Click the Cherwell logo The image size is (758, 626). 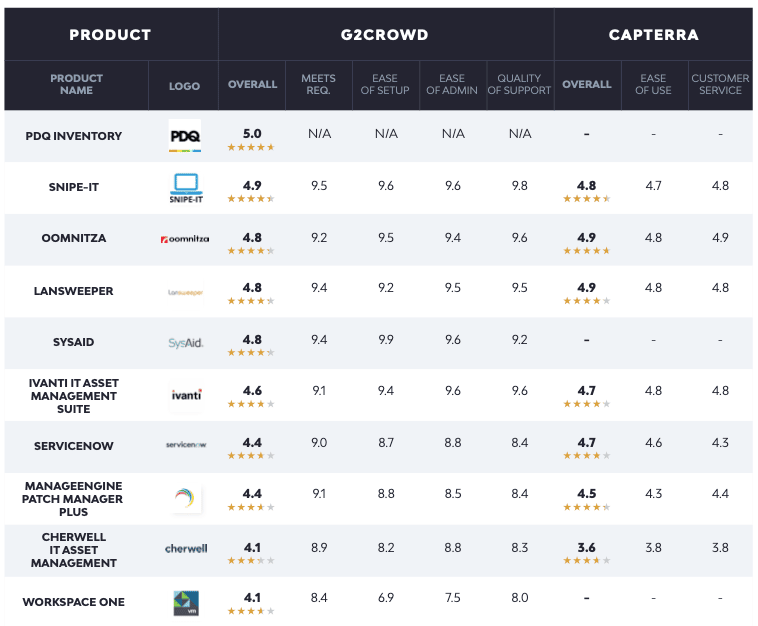[186, 548]
